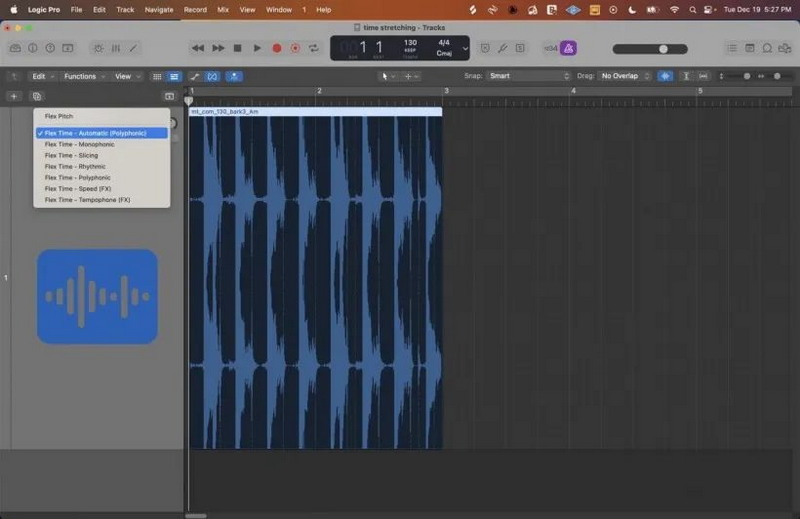Toggle the waveform zoom button
The width and height of the screenshot is (800, 519).
tap(665, 76)
